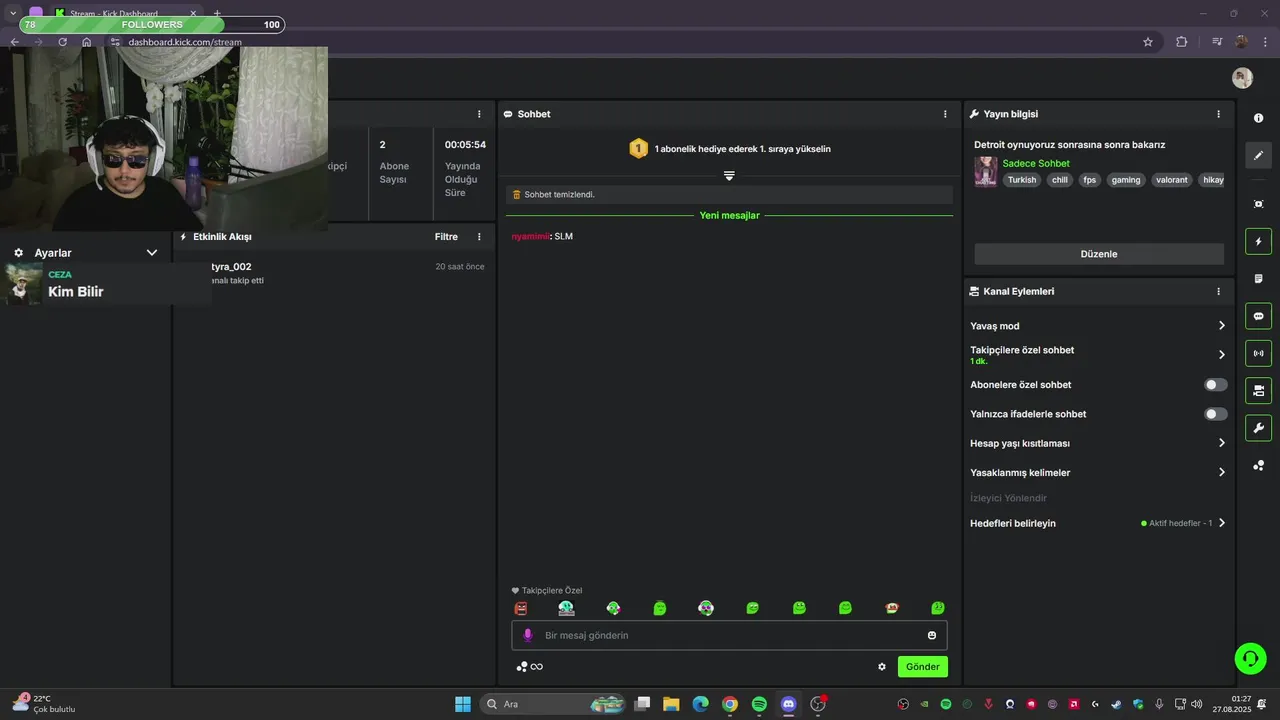The width and height of the screenshot is (1280, 720).
Task: Open Discord from the taskbar
Action: coord(788,704)
